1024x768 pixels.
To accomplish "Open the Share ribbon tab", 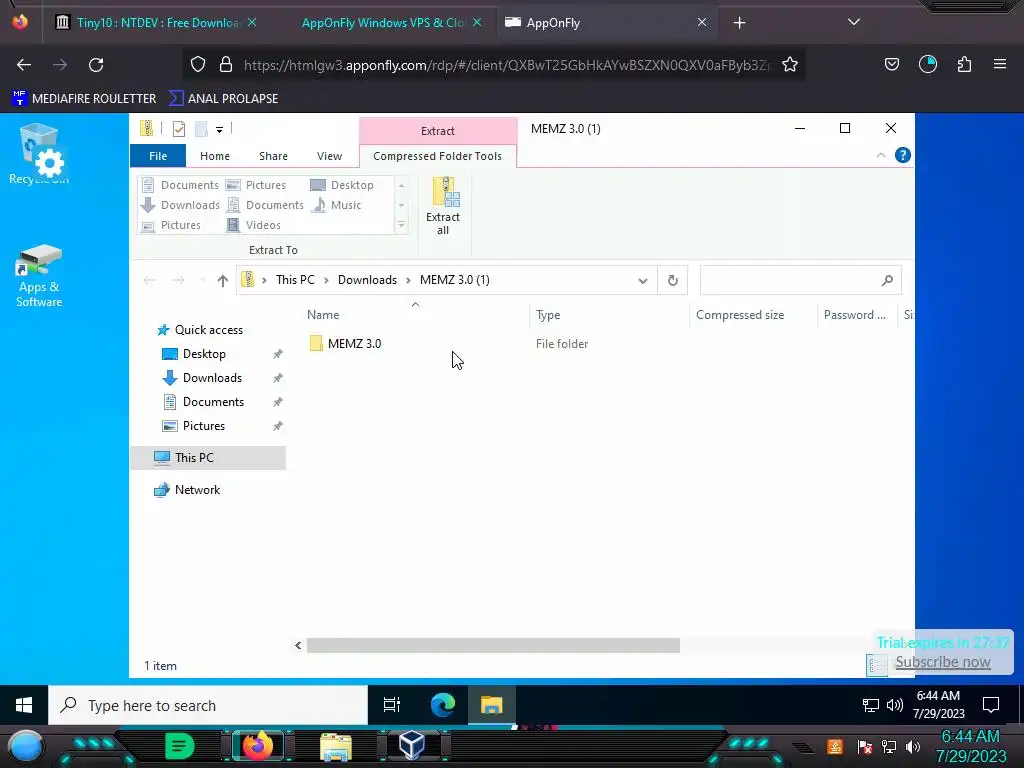I will coord(273,156).
